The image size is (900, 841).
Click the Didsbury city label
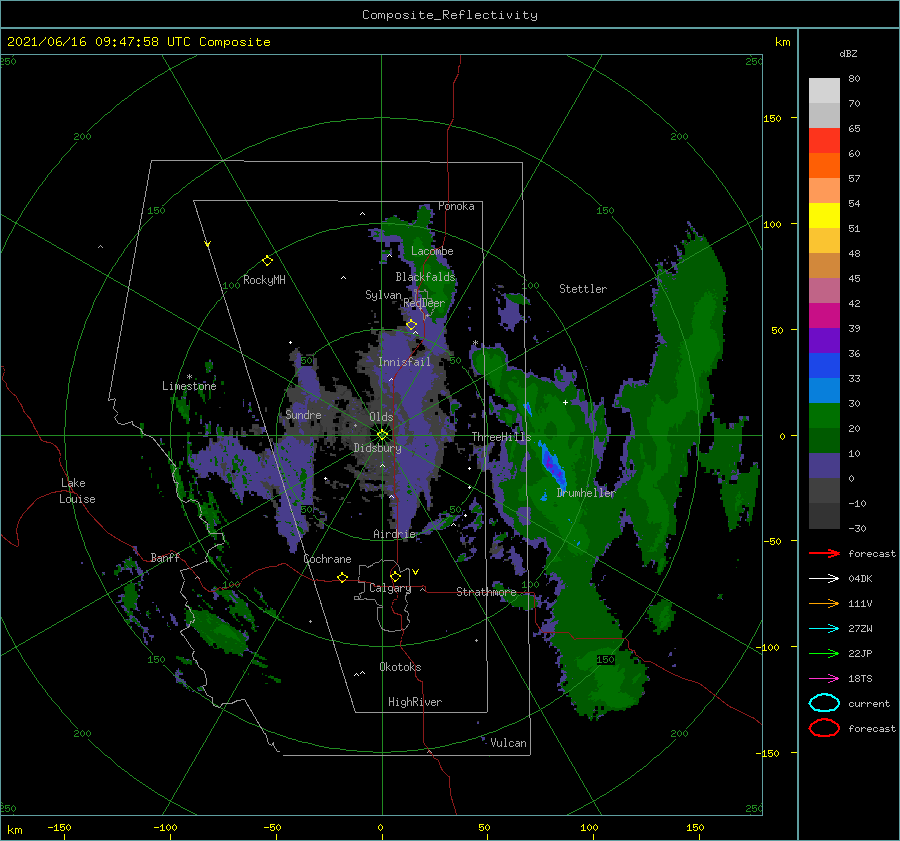(x=377, y=448)
